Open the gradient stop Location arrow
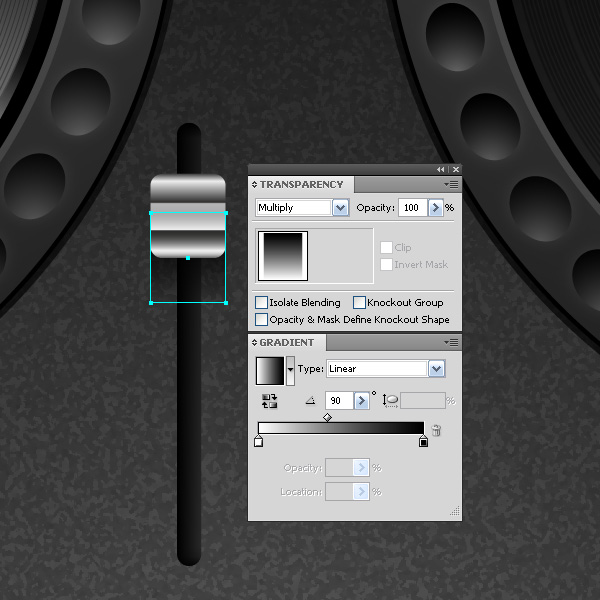This screenshot has height=600, width=600. (x=361, y=491)
